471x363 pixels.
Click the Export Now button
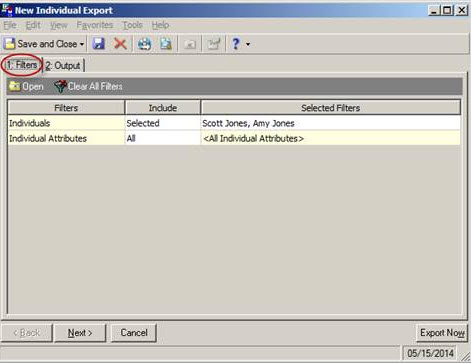click(442, 333)
